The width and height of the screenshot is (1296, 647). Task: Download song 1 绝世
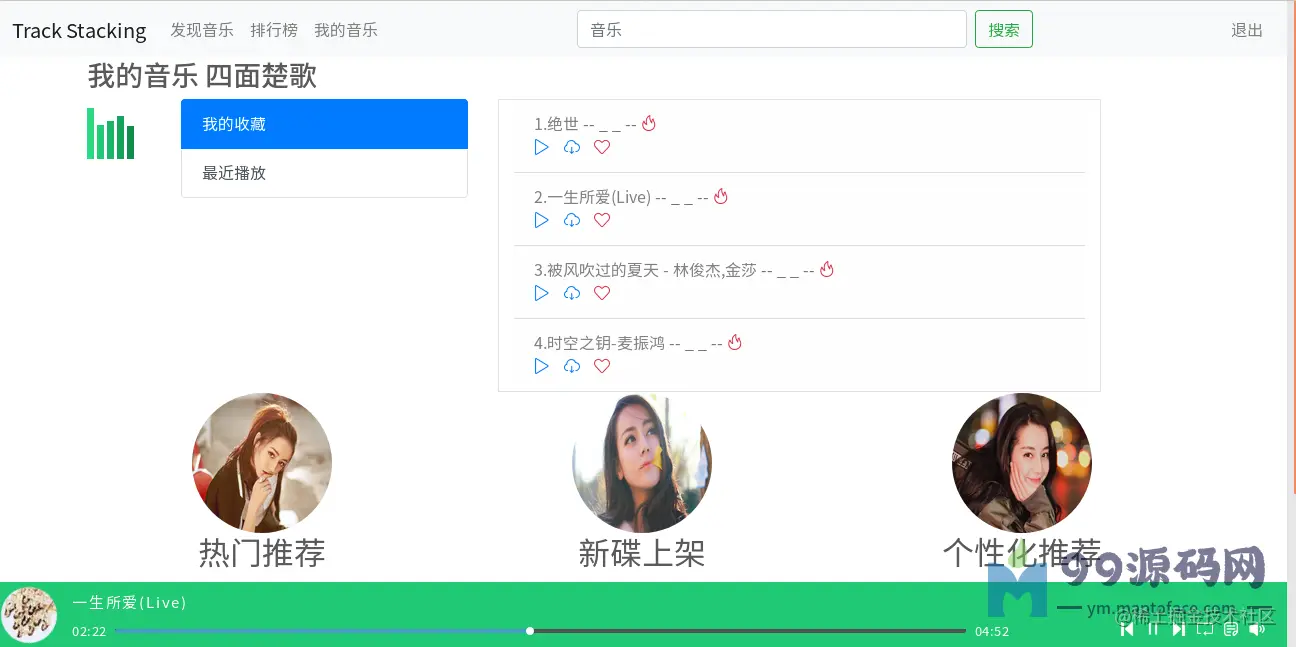tap(572, 147)
